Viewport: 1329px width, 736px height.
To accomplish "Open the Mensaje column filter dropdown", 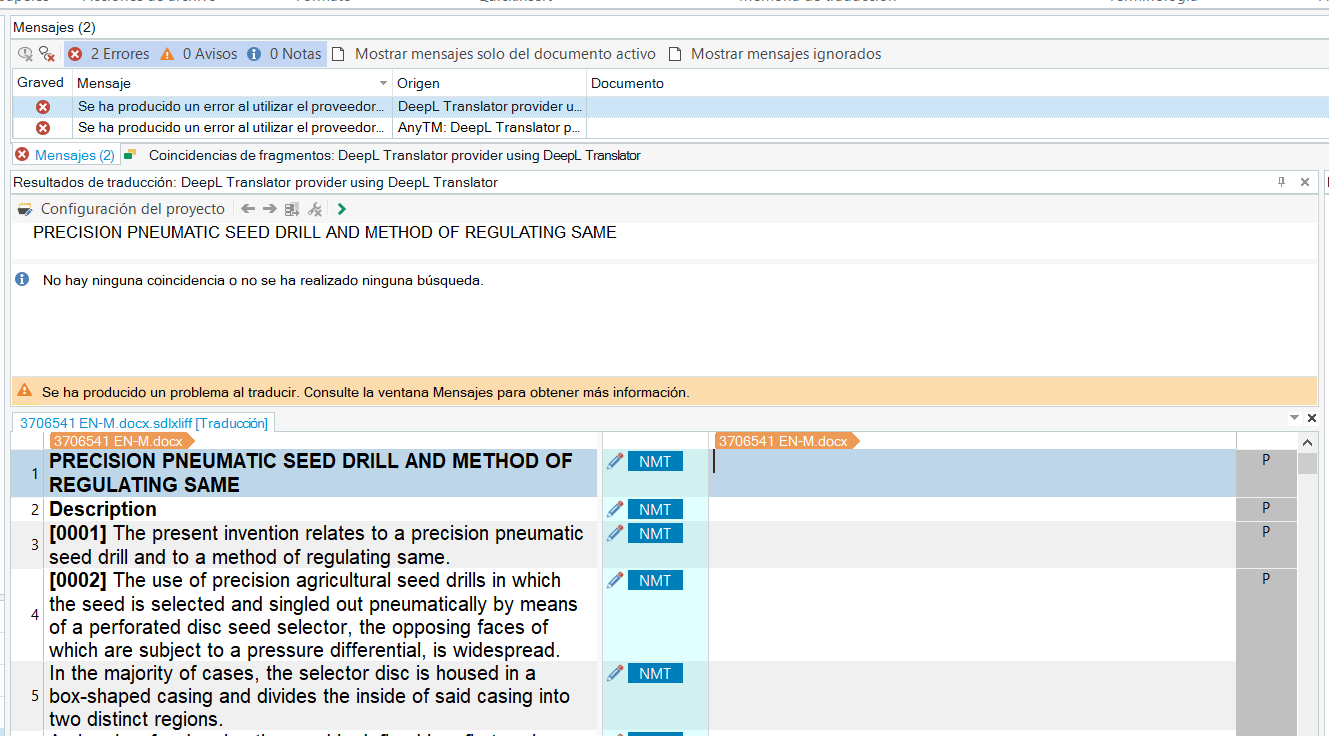I will (383, 83).
